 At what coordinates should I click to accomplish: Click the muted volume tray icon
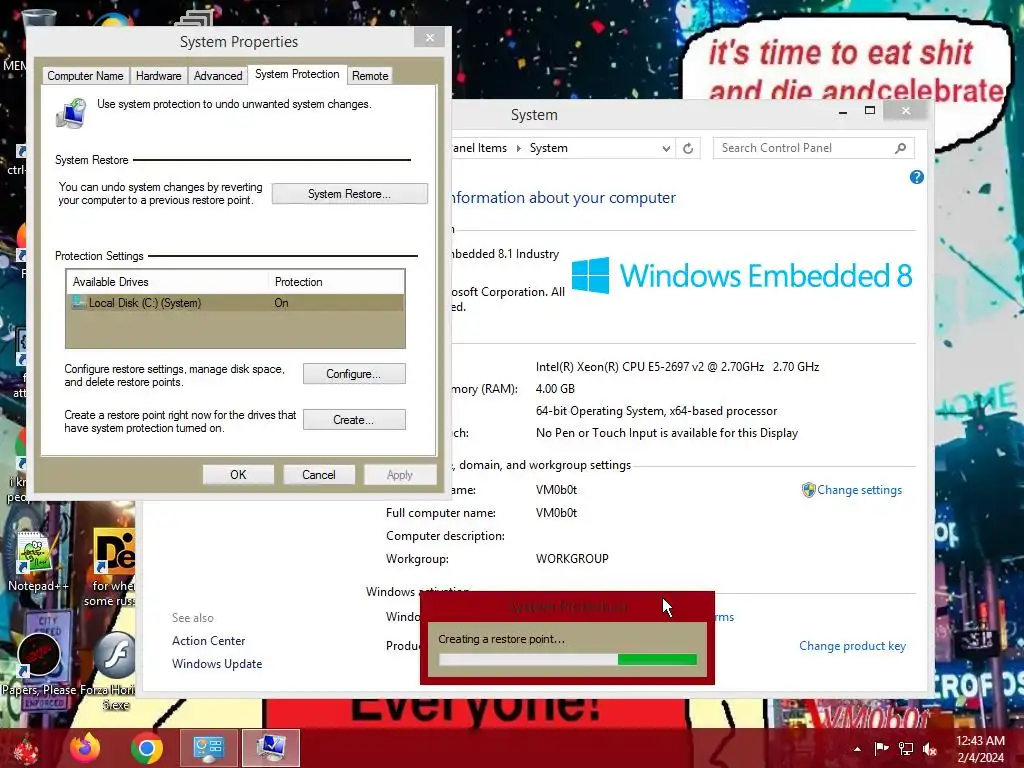point(930,748)
